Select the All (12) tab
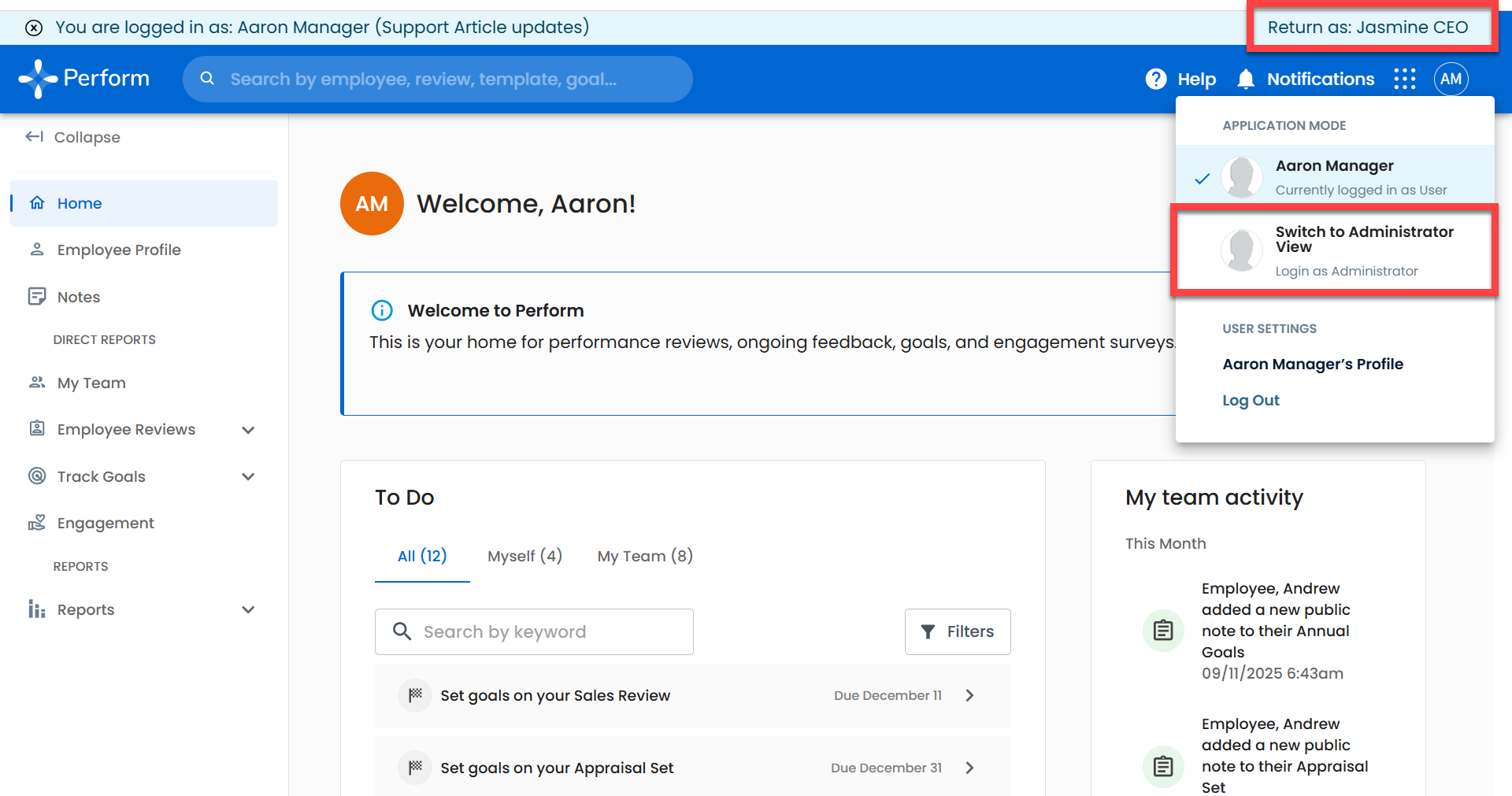The image size is (1512, 796). (x=422, y=556)
